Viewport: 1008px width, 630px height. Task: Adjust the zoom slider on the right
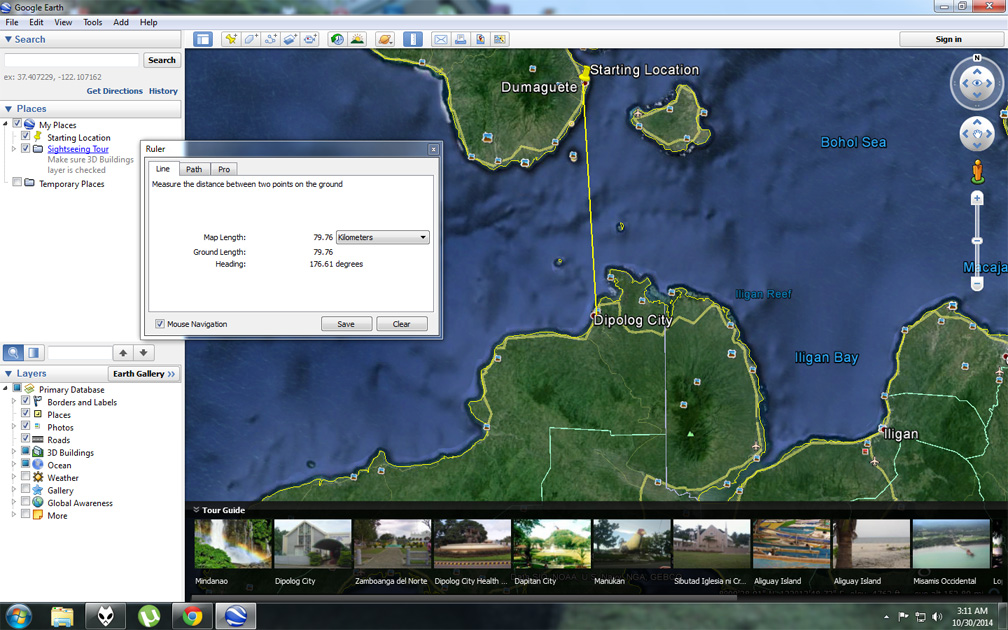[x=977, y=240]
